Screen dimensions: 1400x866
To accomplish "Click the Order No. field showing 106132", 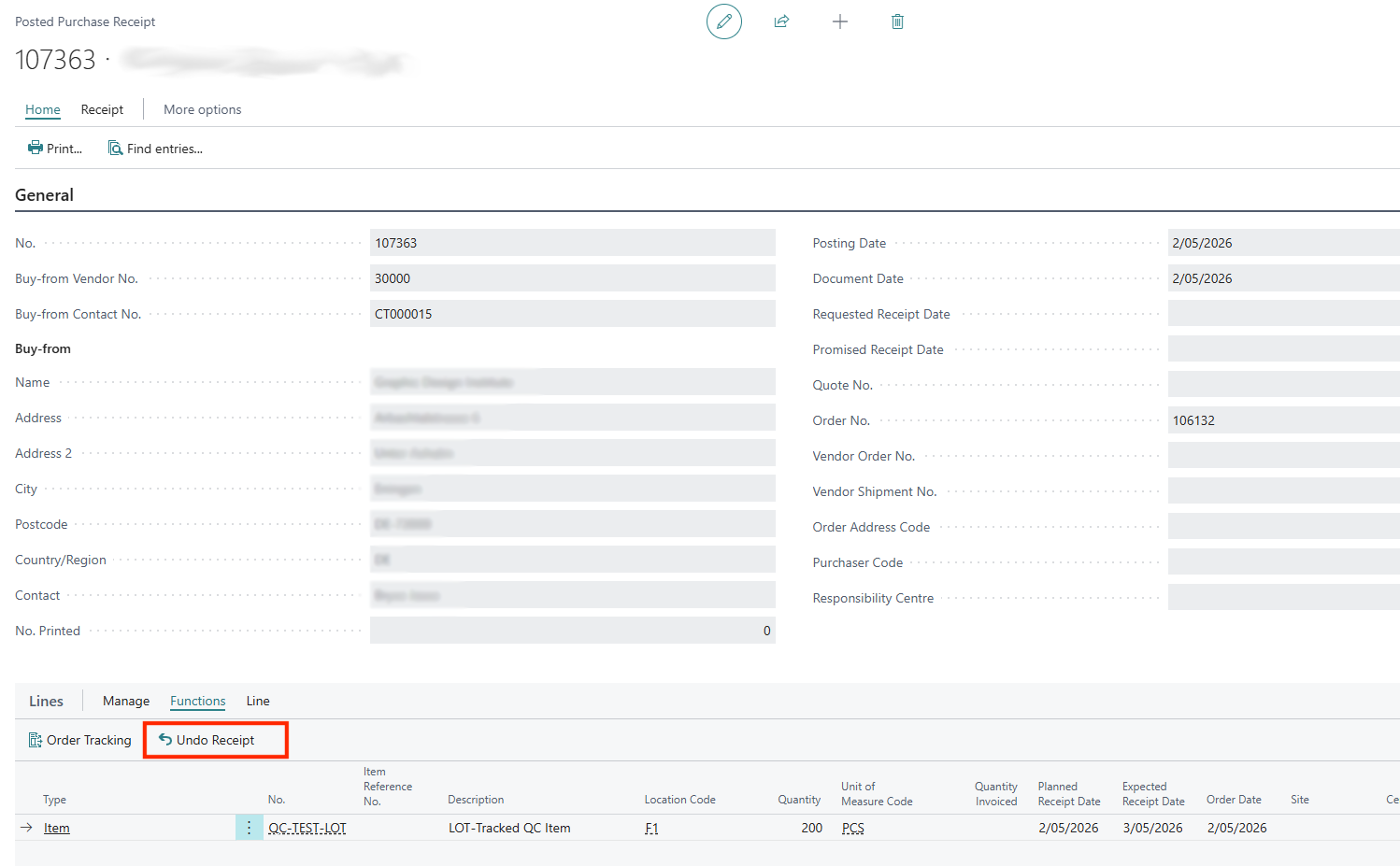I will [x=1282, y=420].
